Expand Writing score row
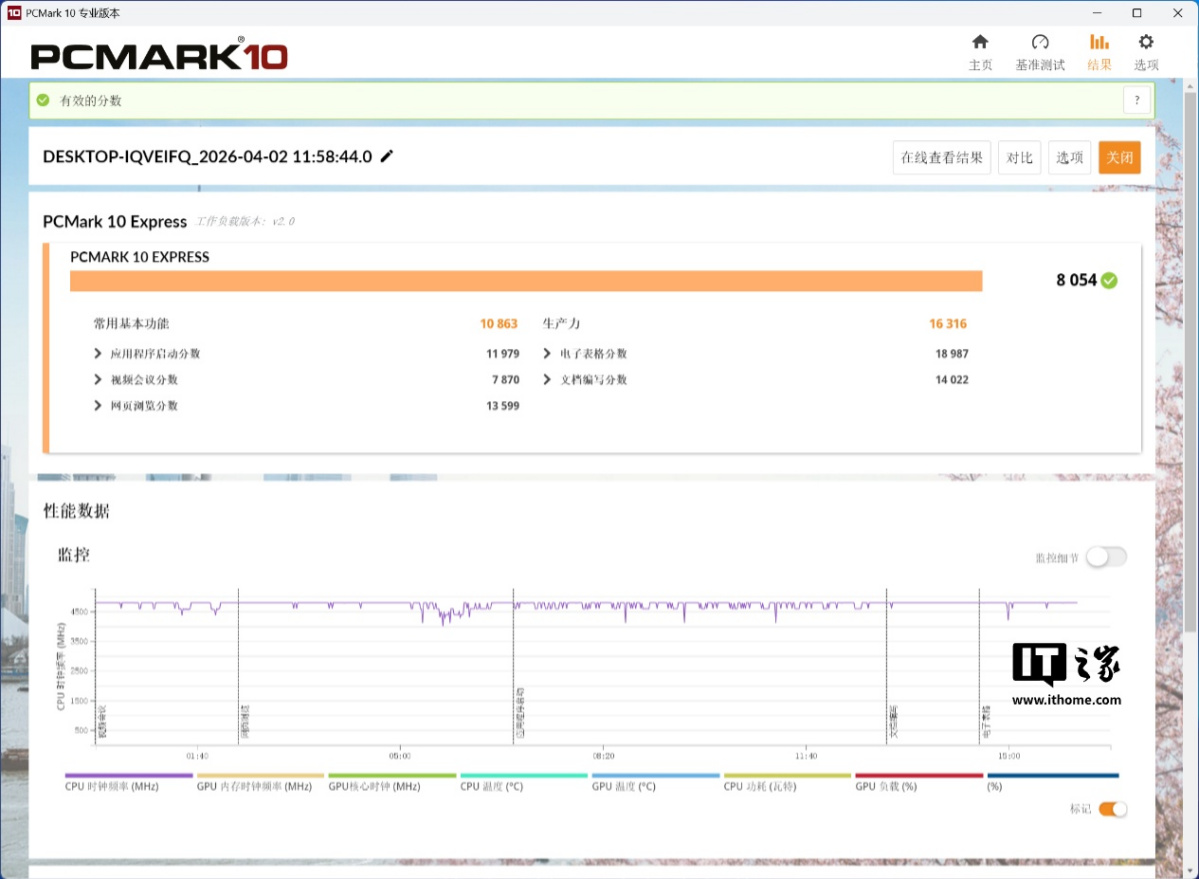The height and width of the screenshot is (879, 1199). coord(548,379)
